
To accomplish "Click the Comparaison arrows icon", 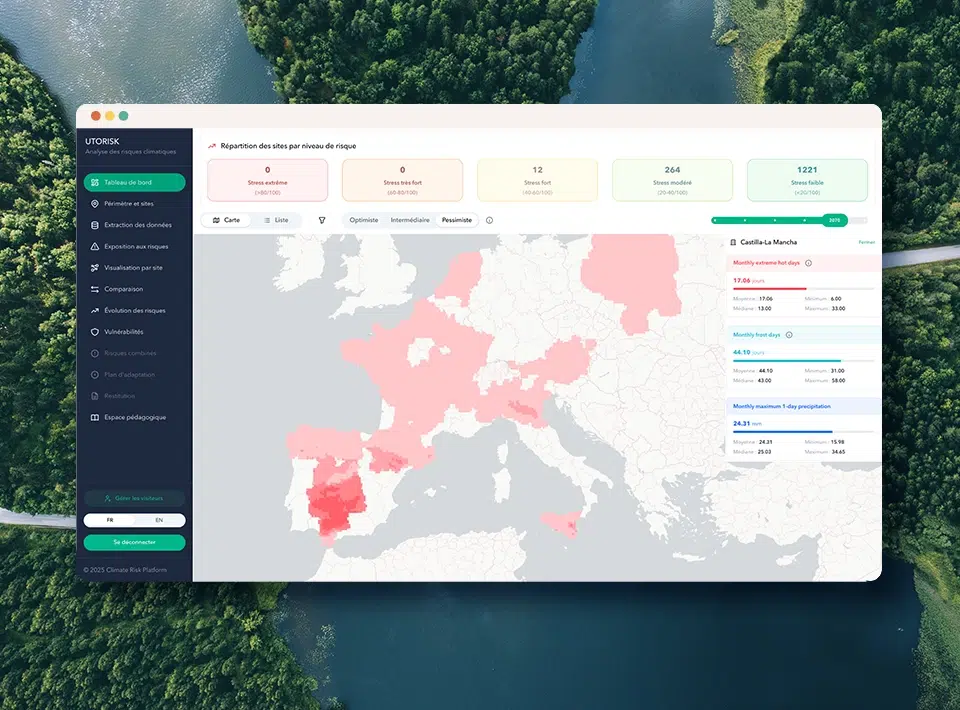I will (x=95, y=289).
